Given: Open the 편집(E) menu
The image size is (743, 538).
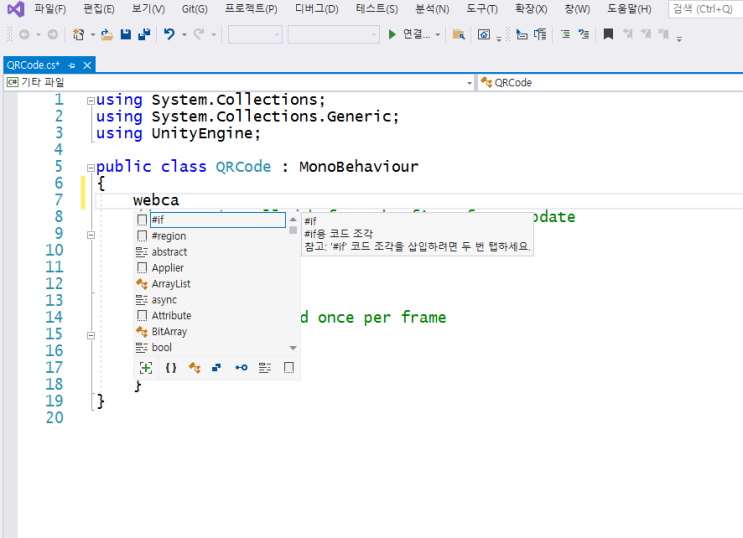Looking at the screenshot, I should click(99, 9).
